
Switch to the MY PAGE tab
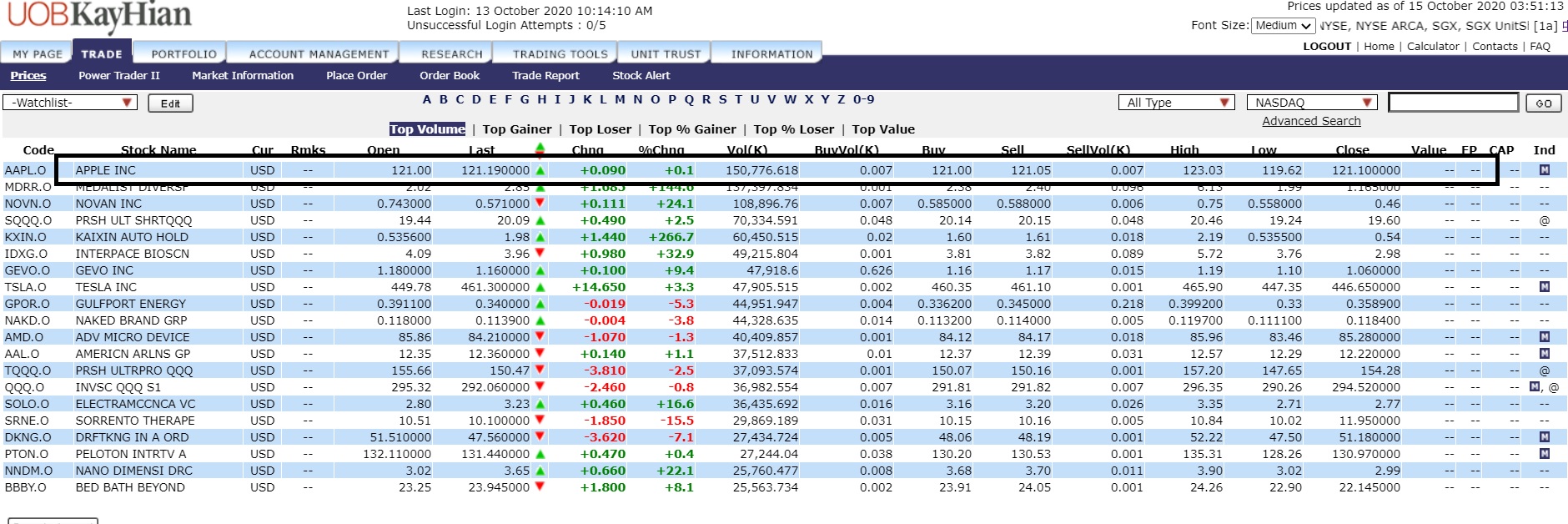point(38,53)
